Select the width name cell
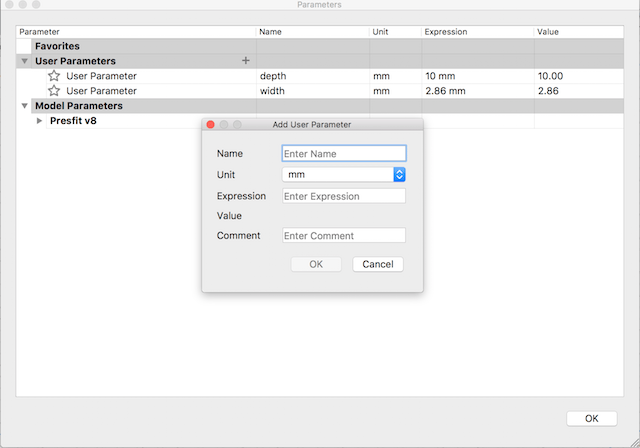The height and width of the screenshot is (448, 640). tap(313, 91)
